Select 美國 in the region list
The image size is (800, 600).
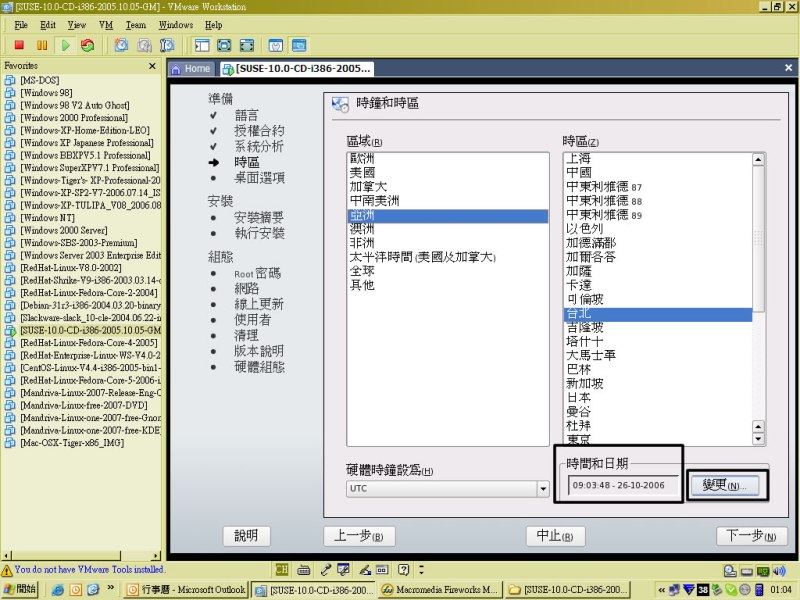(447, 173)
